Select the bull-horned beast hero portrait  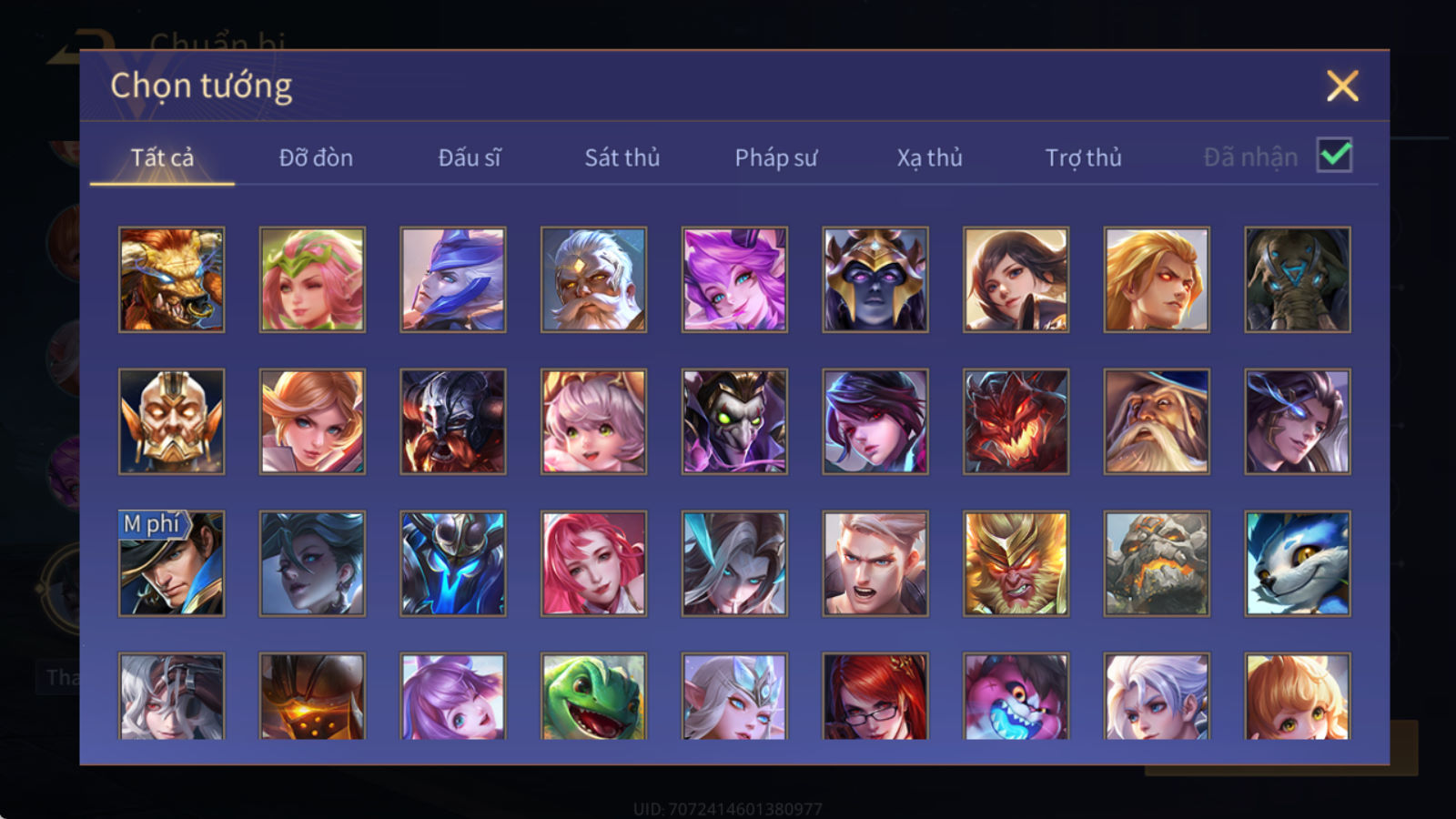click(x=171, y=279)
